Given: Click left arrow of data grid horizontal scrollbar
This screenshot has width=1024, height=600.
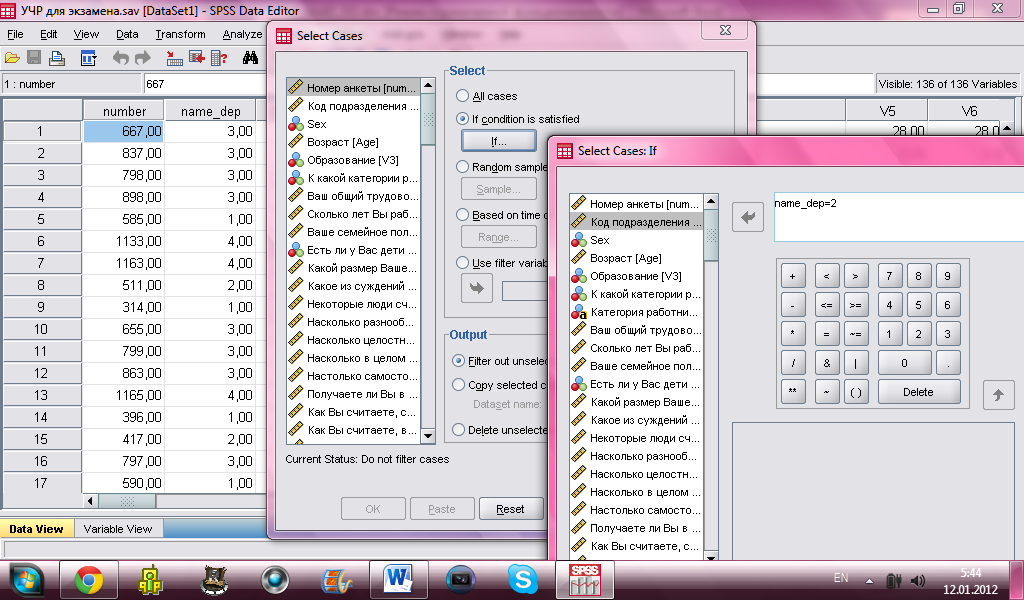Looking at the screenshot, I should (90, 501).
